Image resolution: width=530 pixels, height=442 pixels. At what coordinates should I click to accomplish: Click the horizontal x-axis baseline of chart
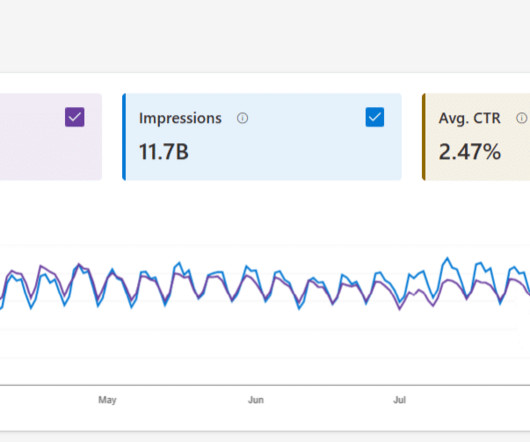pyautogui.click(x=265, y=385)
